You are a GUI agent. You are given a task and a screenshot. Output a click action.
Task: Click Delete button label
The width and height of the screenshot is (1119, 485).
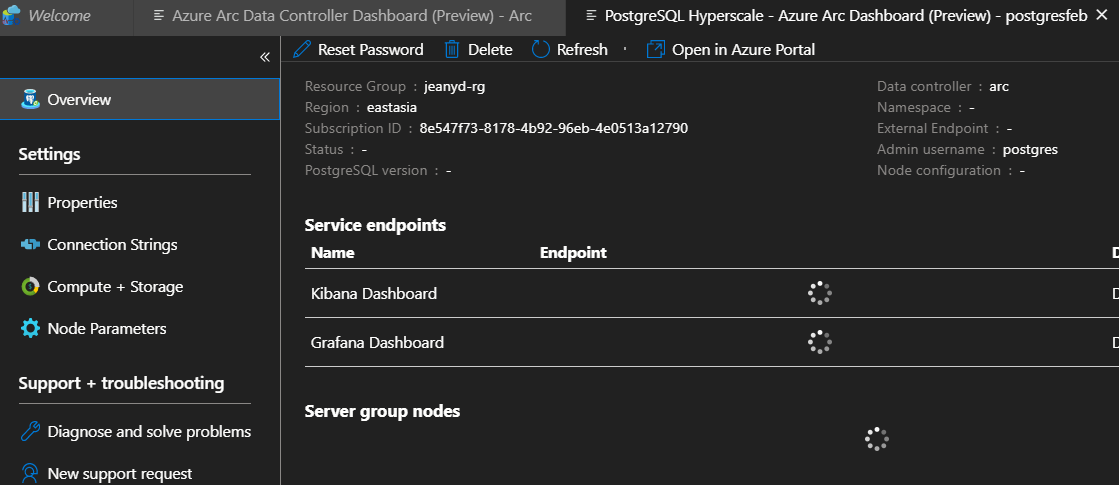tap(490, 49)
